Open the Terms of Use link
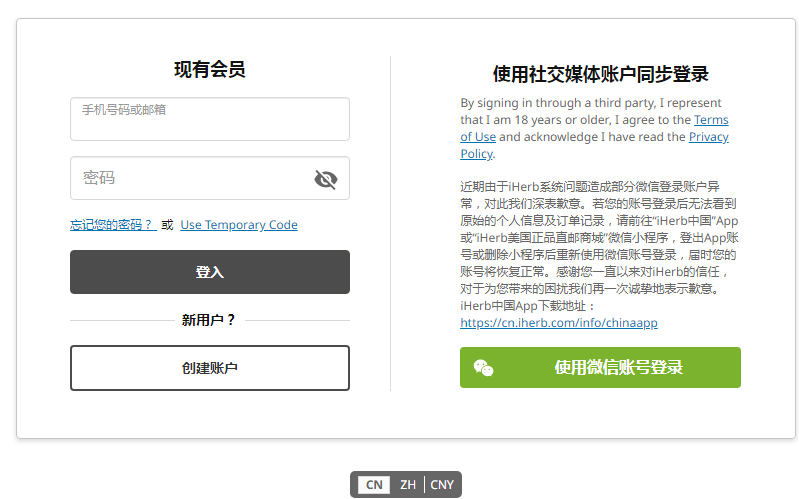The width and height of the screenshot is (799, 499). 478,137
